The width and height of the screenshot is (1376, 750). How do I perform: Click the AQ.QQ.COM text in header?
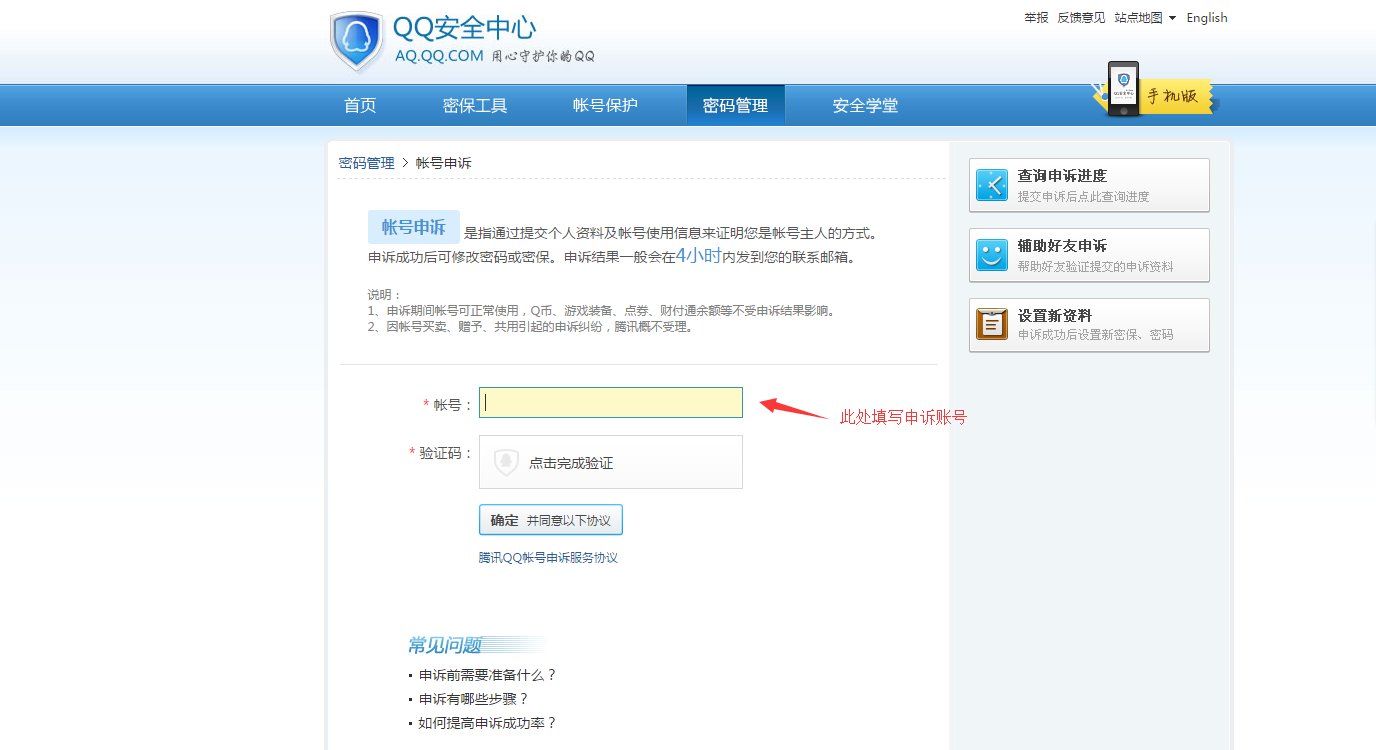(x=439, y=56)
